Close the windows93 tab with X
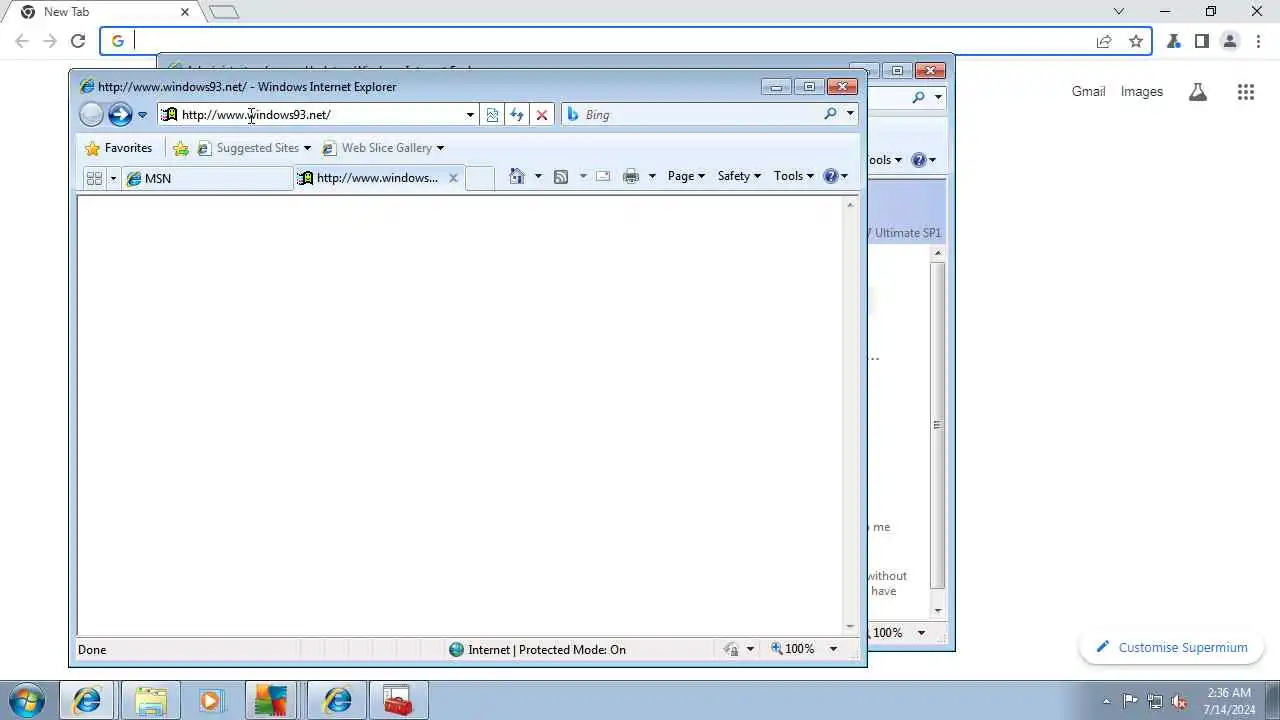Viewport: 1280px width, 720px height. tap(453, 178)
